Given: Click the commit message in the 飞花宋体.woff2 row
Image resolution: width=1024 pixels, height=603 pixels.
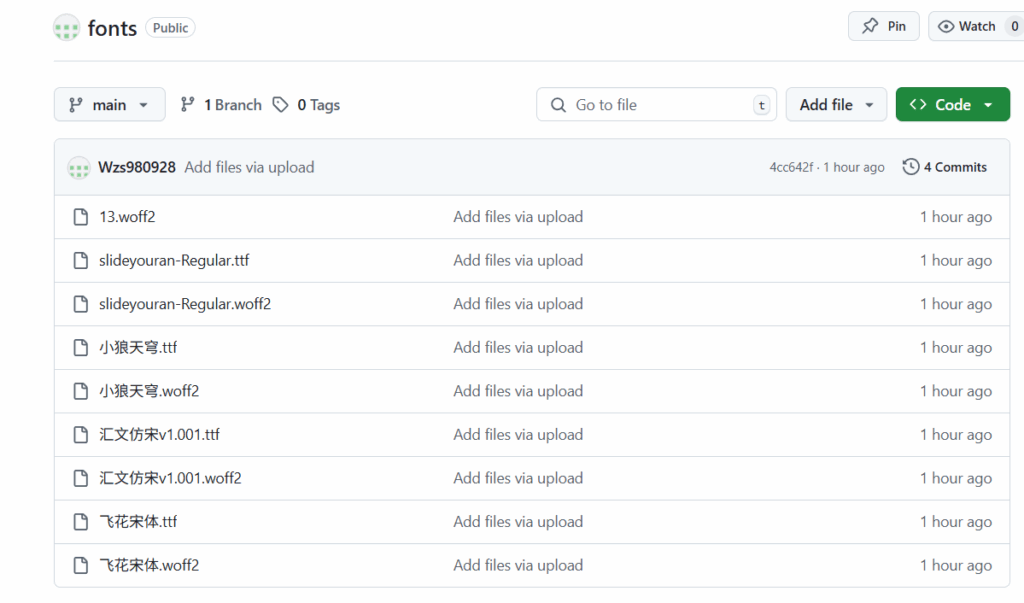Looking at the screenshot, I should pyautogui.click(x=518, y=565).
